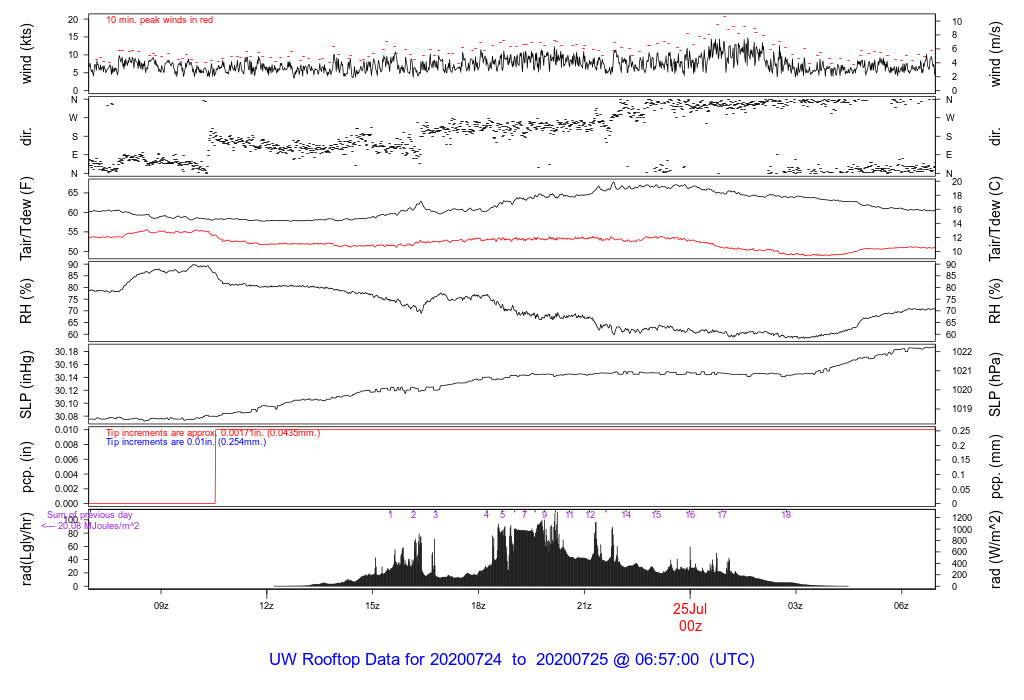Click the purple hour marker '11'

[x=569, y=515]
